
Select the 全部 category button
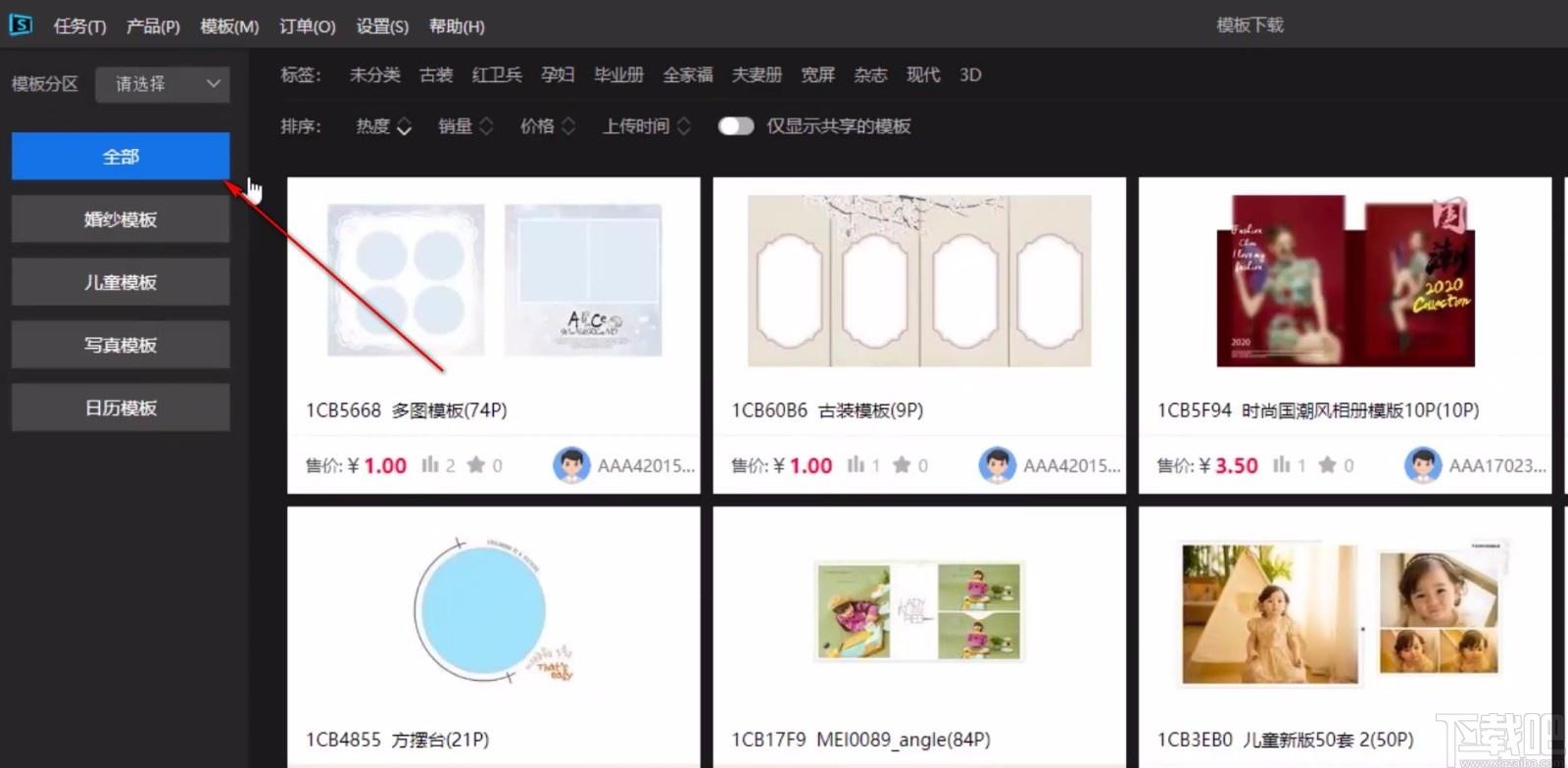(x=121, y=157)
